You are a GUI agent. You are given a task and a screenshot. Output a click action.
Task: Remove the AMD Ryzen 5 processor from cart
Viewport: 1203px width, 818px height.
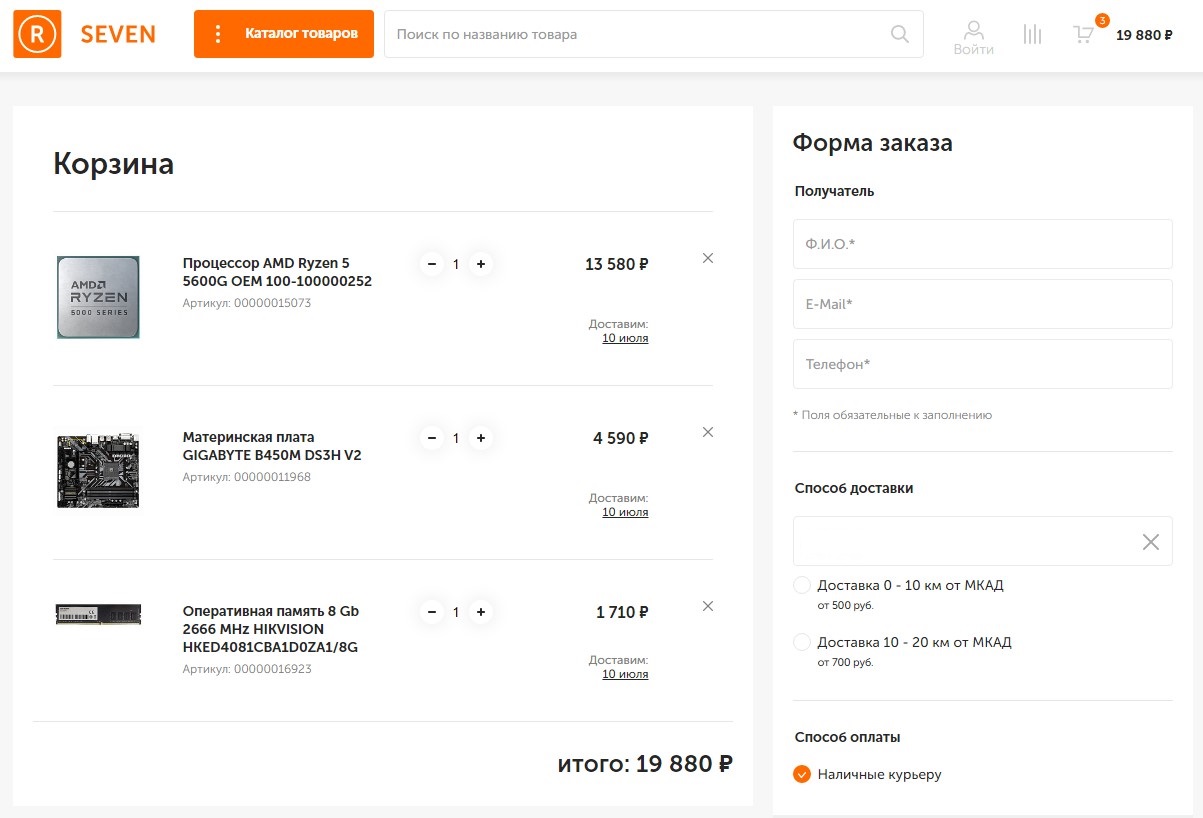tap(708, 258)
